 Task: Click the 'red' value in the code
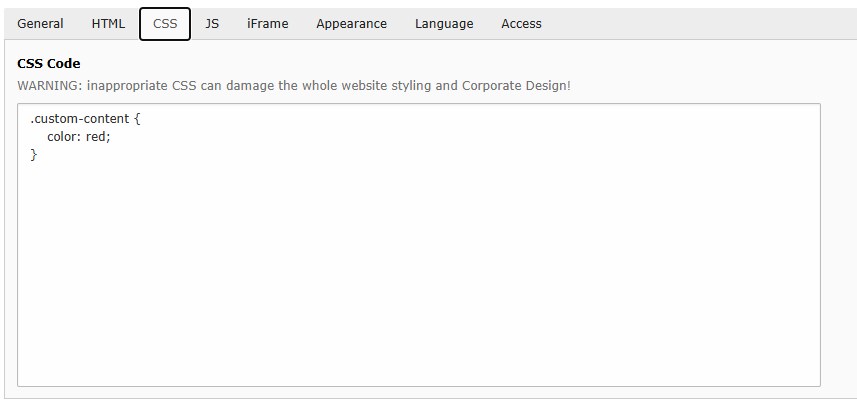tap(96, 137)
